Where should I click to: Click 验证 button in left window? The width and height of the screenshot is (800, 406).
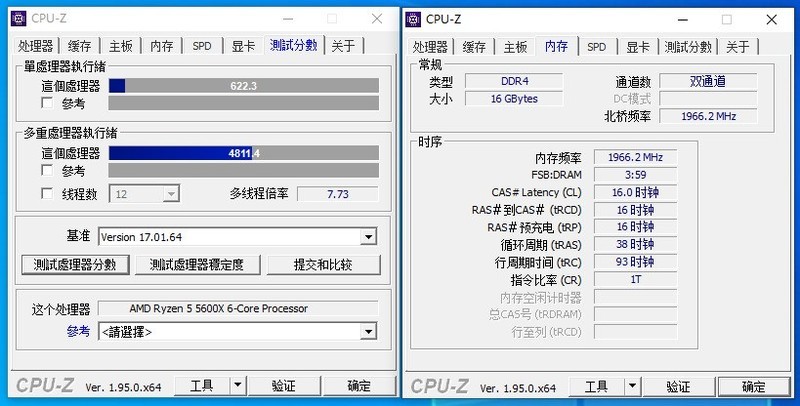click(284, 386)
